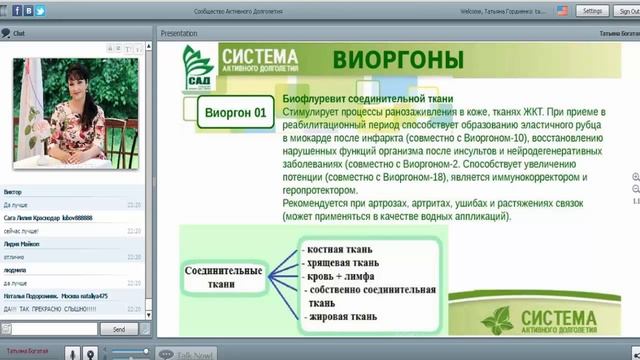Adjust the upper volume slider
Viewport: 640px width, 360px height.
pyautogui.click(x=130, y=351)
